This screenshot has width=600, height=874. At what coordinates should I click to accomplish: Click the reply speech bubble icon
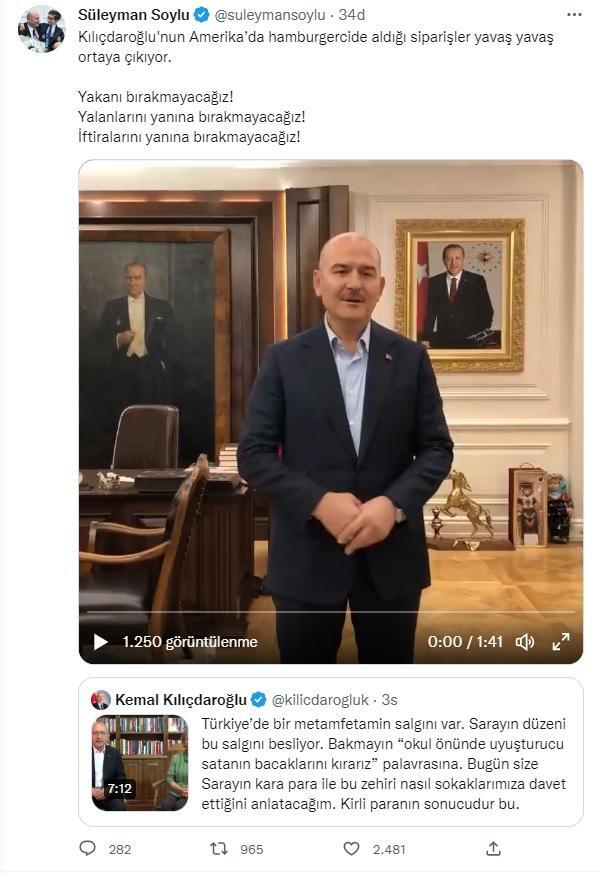click(x=88, y=848)
